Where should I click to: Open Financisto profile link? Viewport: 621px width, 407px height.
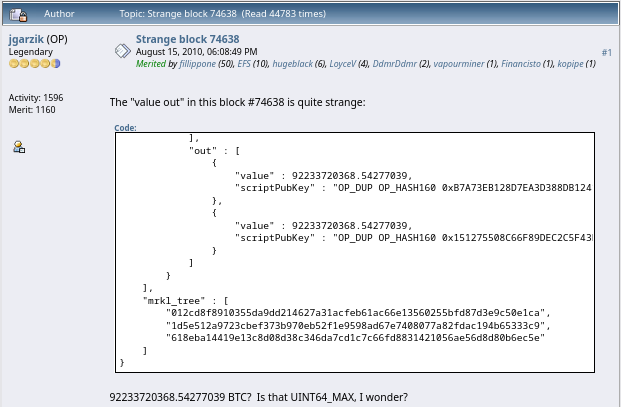(x=521, y=64)
